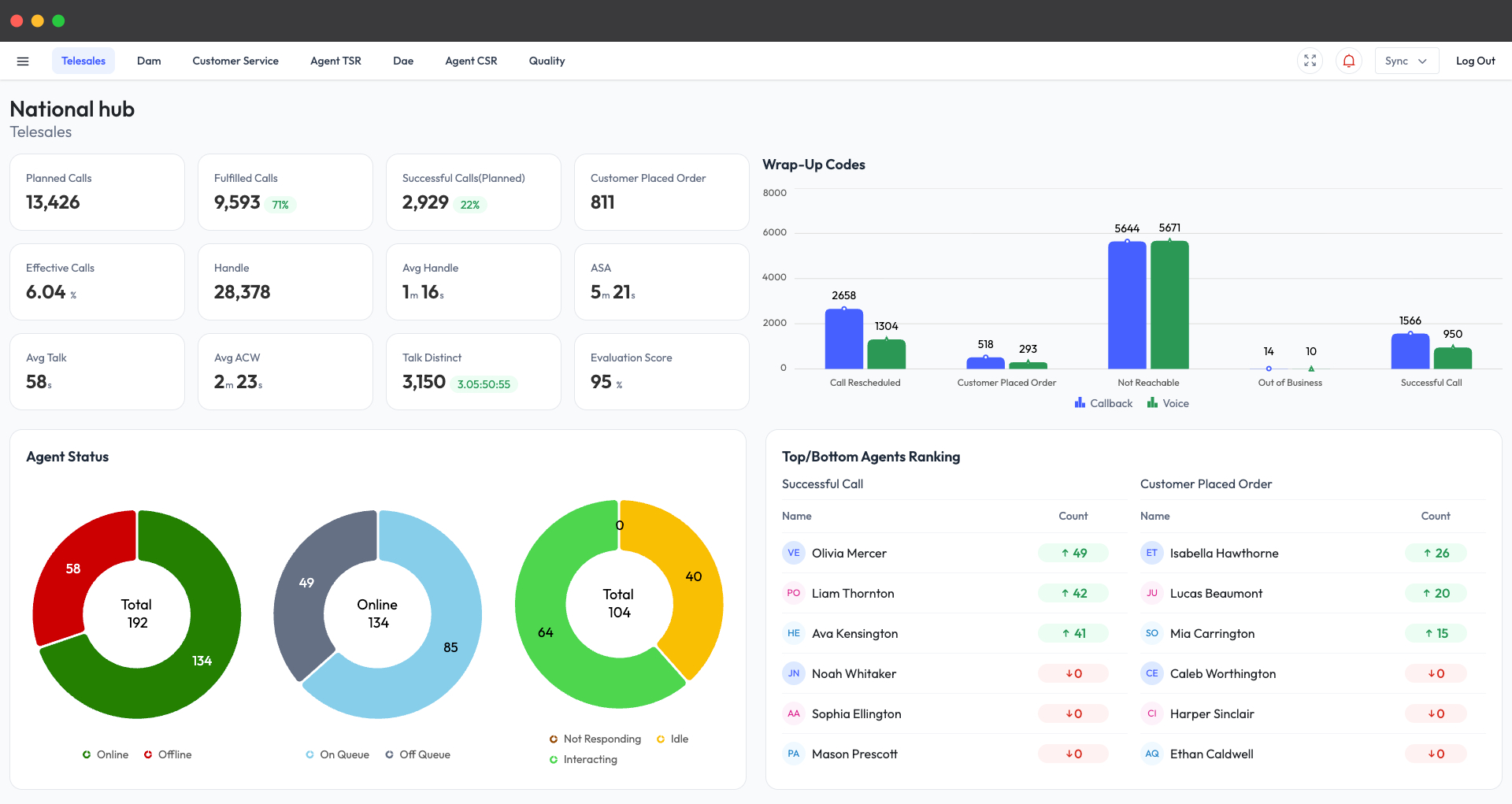This screenshot has width=1512, height=804.
Task: Open the hamburger navigation menu
Action: (23, 61)
